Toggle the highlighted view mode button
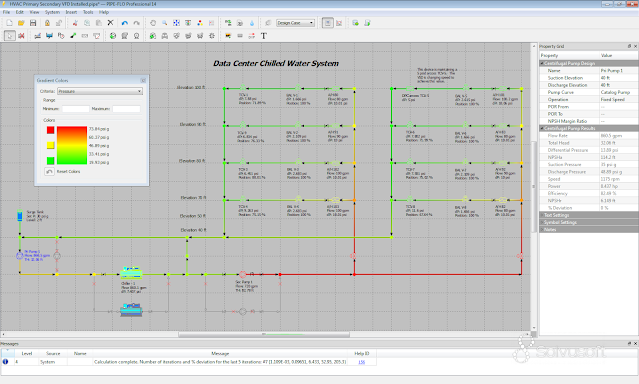 click(x=327, y=23)
